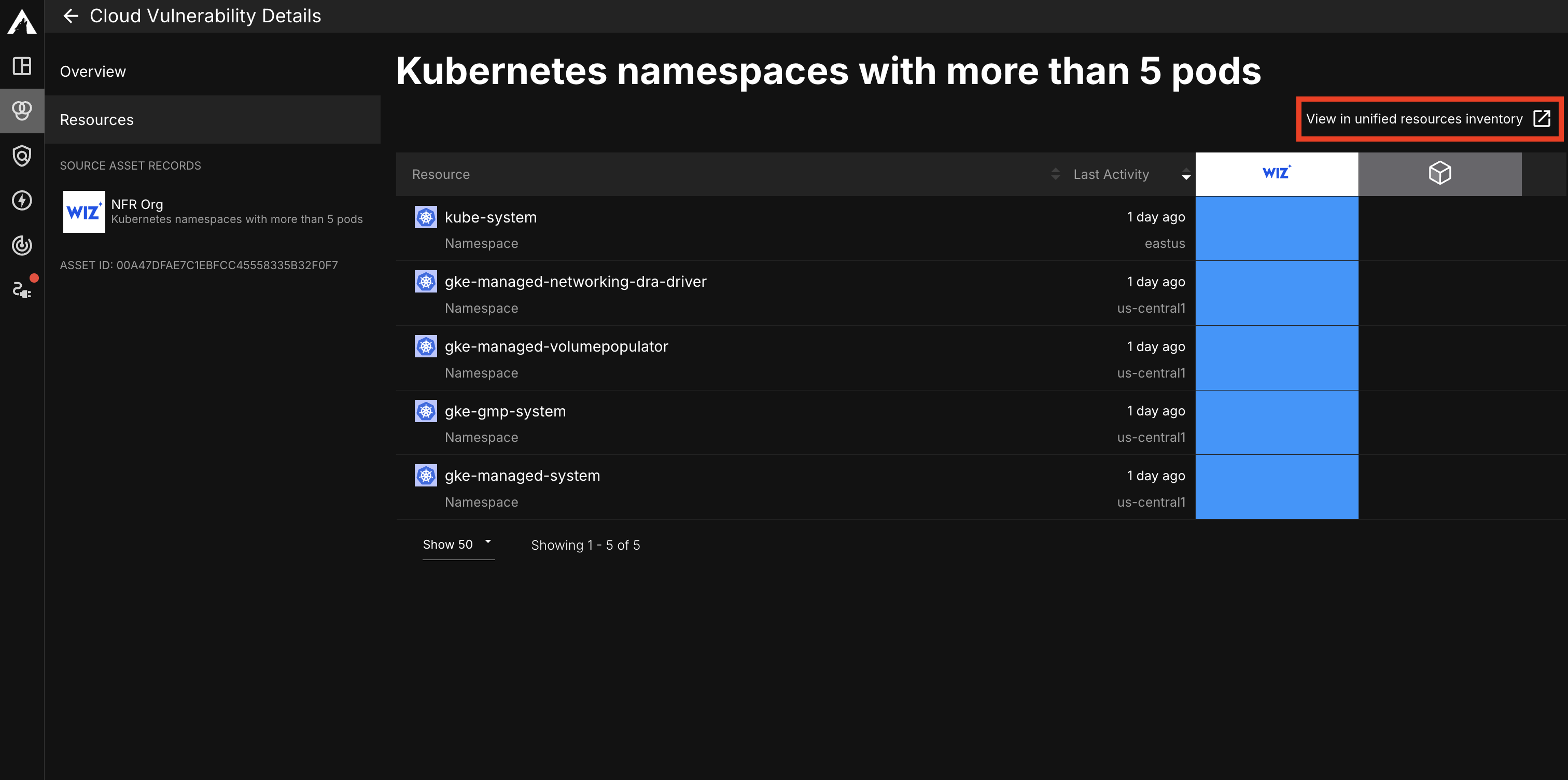Open the plug integrations icon with red dot

coord(22,290)
